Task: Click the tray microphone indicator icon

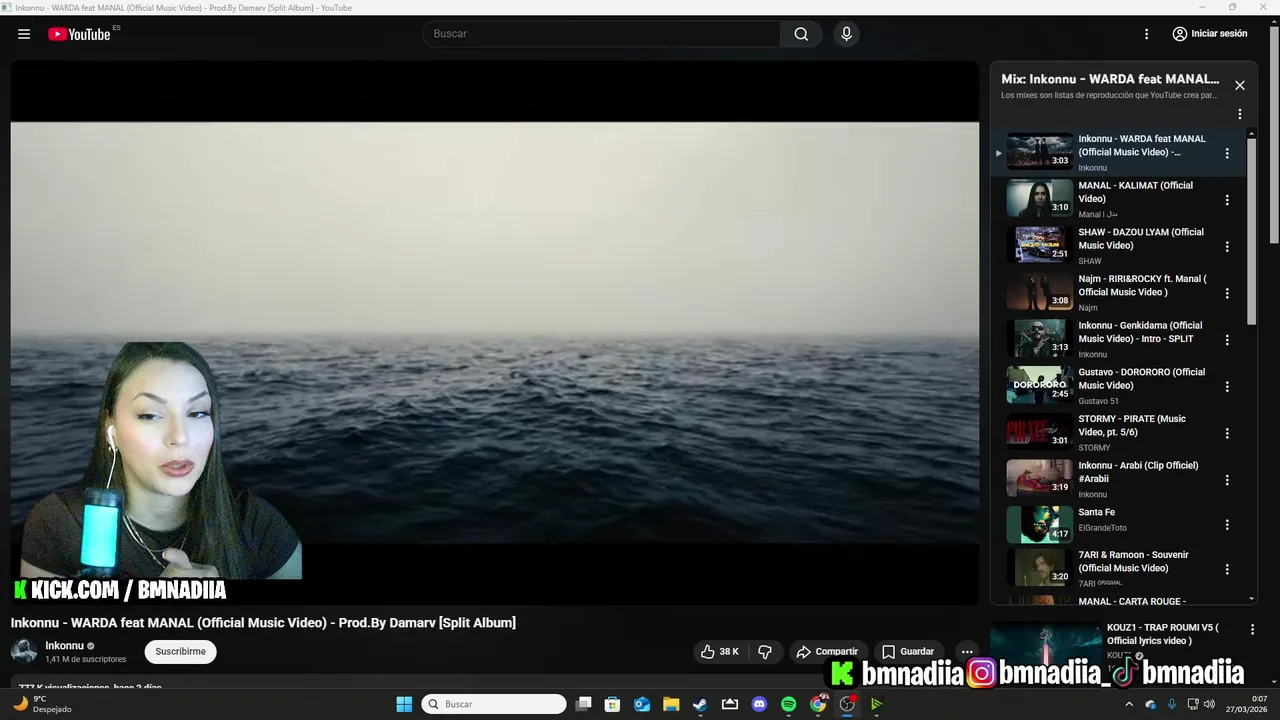Action: click(x=1171, y=704)
